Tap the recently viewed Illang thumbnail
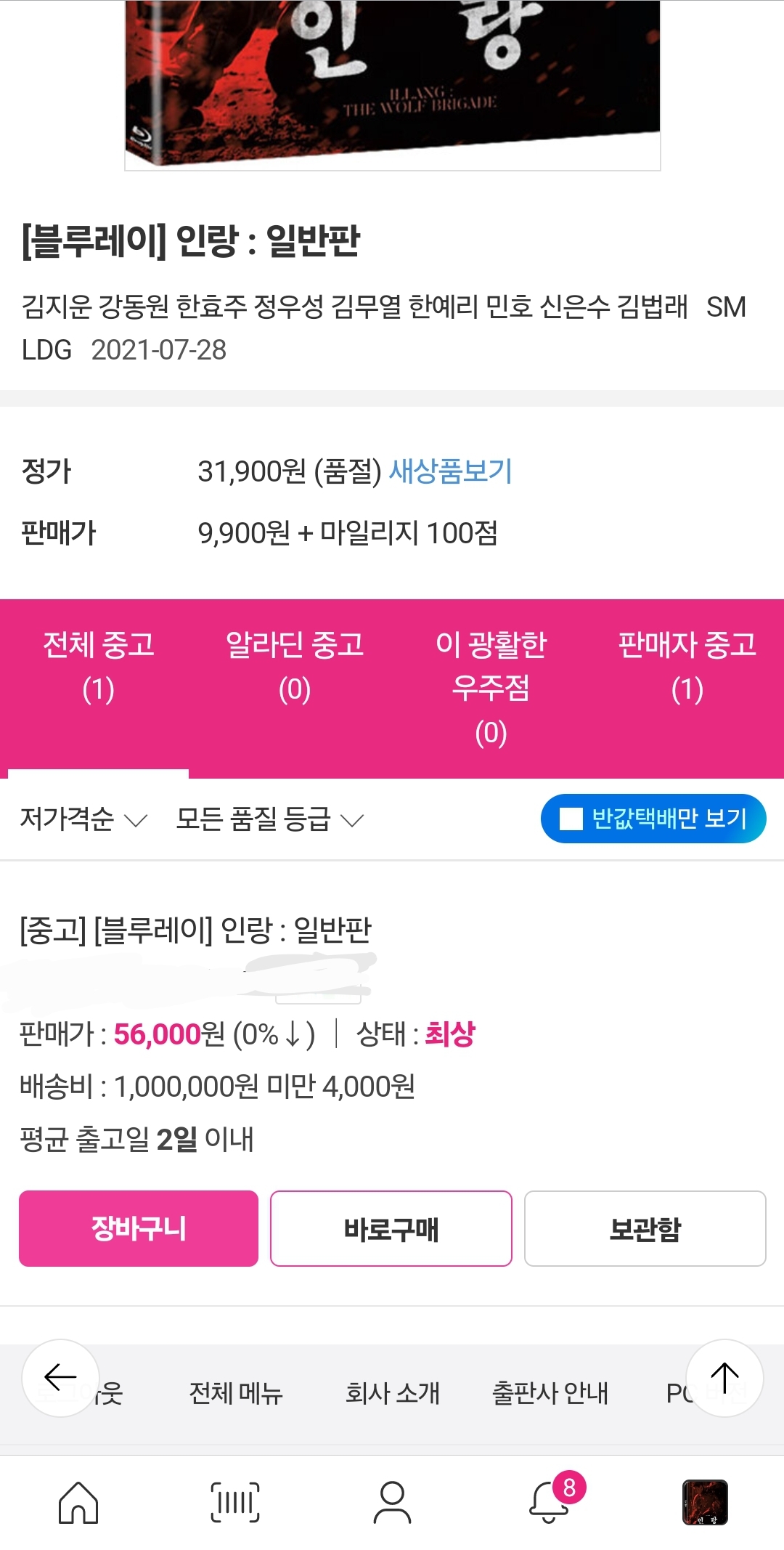The image size is (784, 1550). pos(705,1502)
